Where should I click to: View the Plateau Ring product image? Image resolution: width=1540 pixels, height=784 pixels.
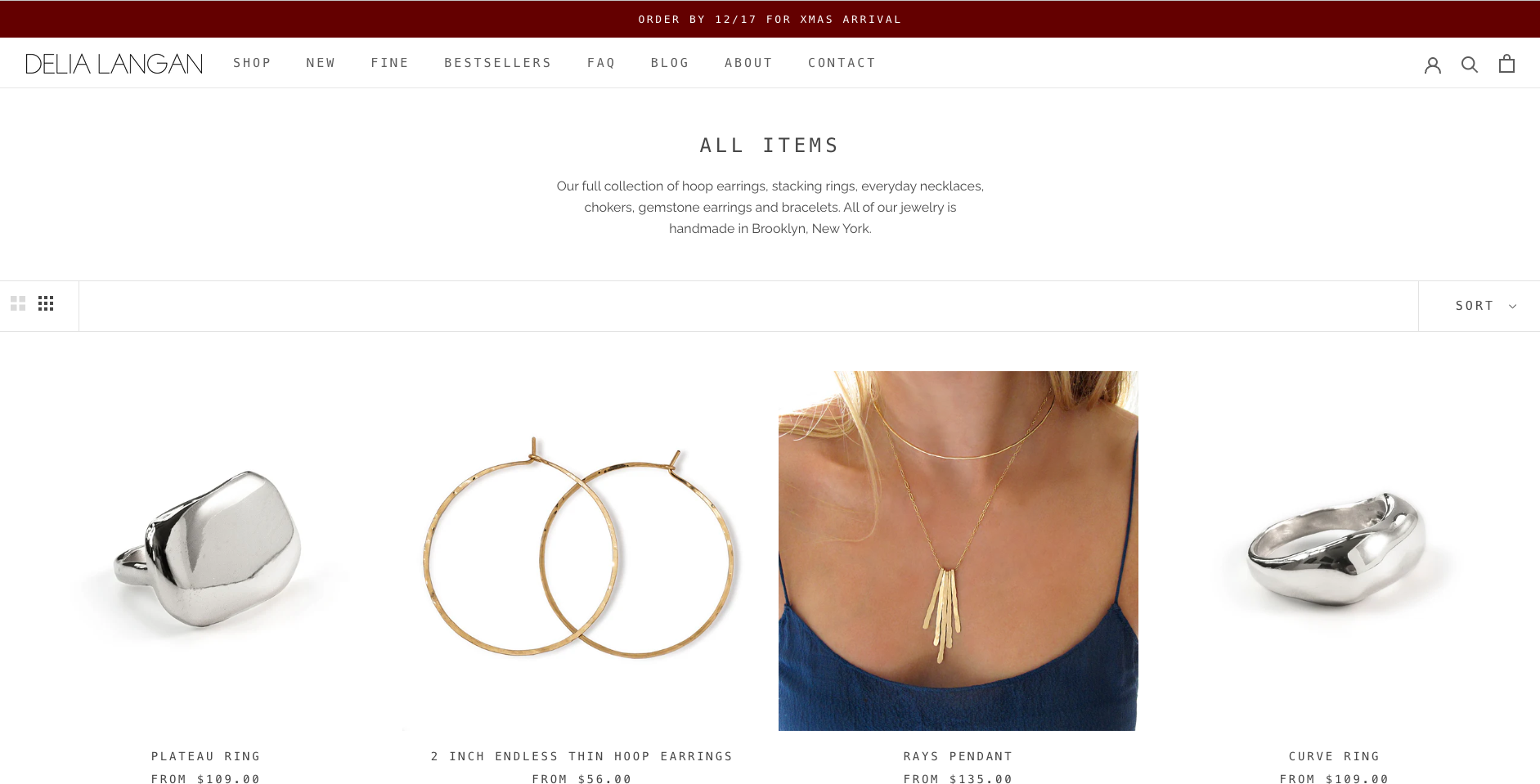coord(206,551)
